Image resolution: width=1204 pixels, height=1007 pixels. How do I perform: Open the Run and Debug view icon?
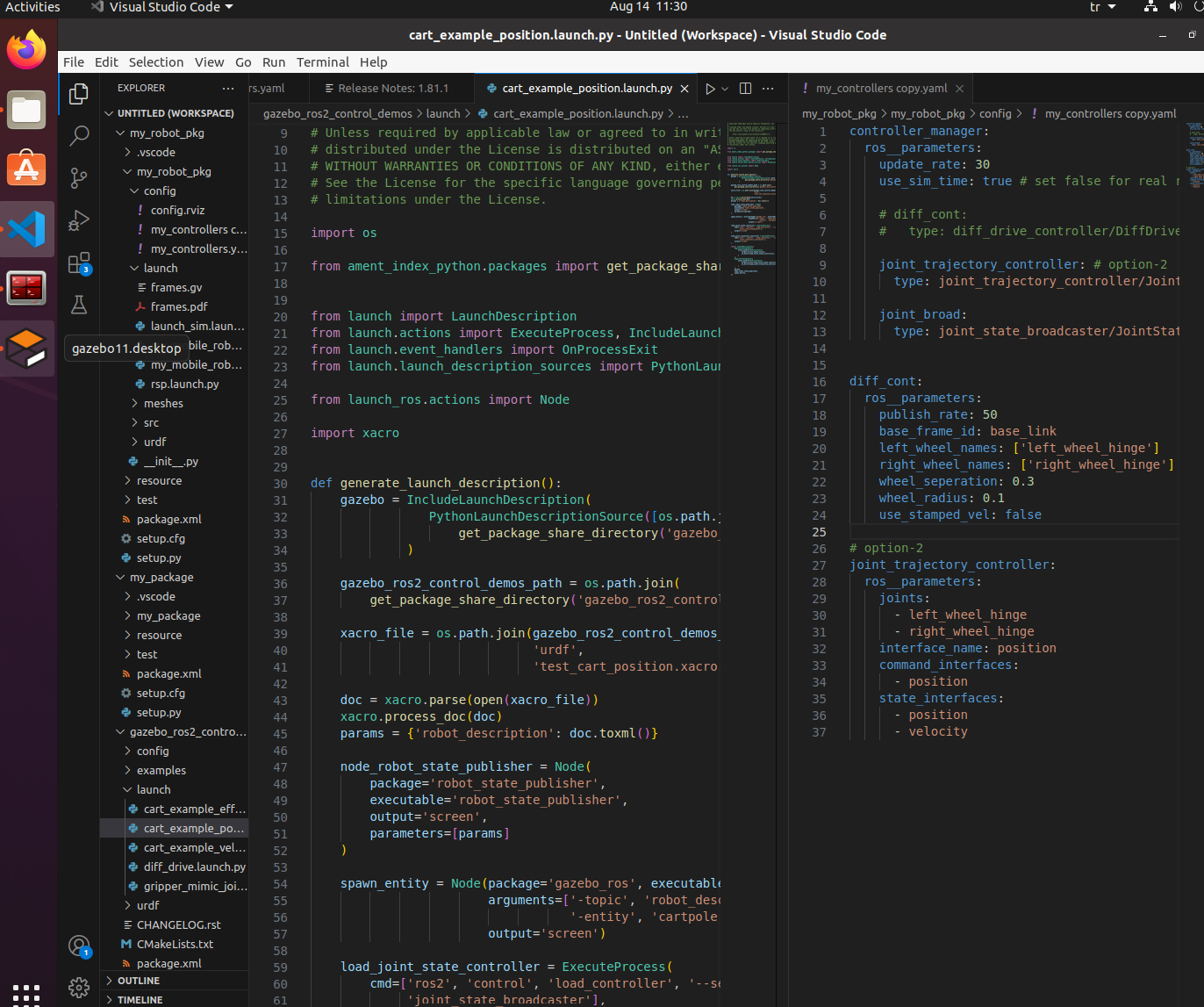(x=79, y=219)
